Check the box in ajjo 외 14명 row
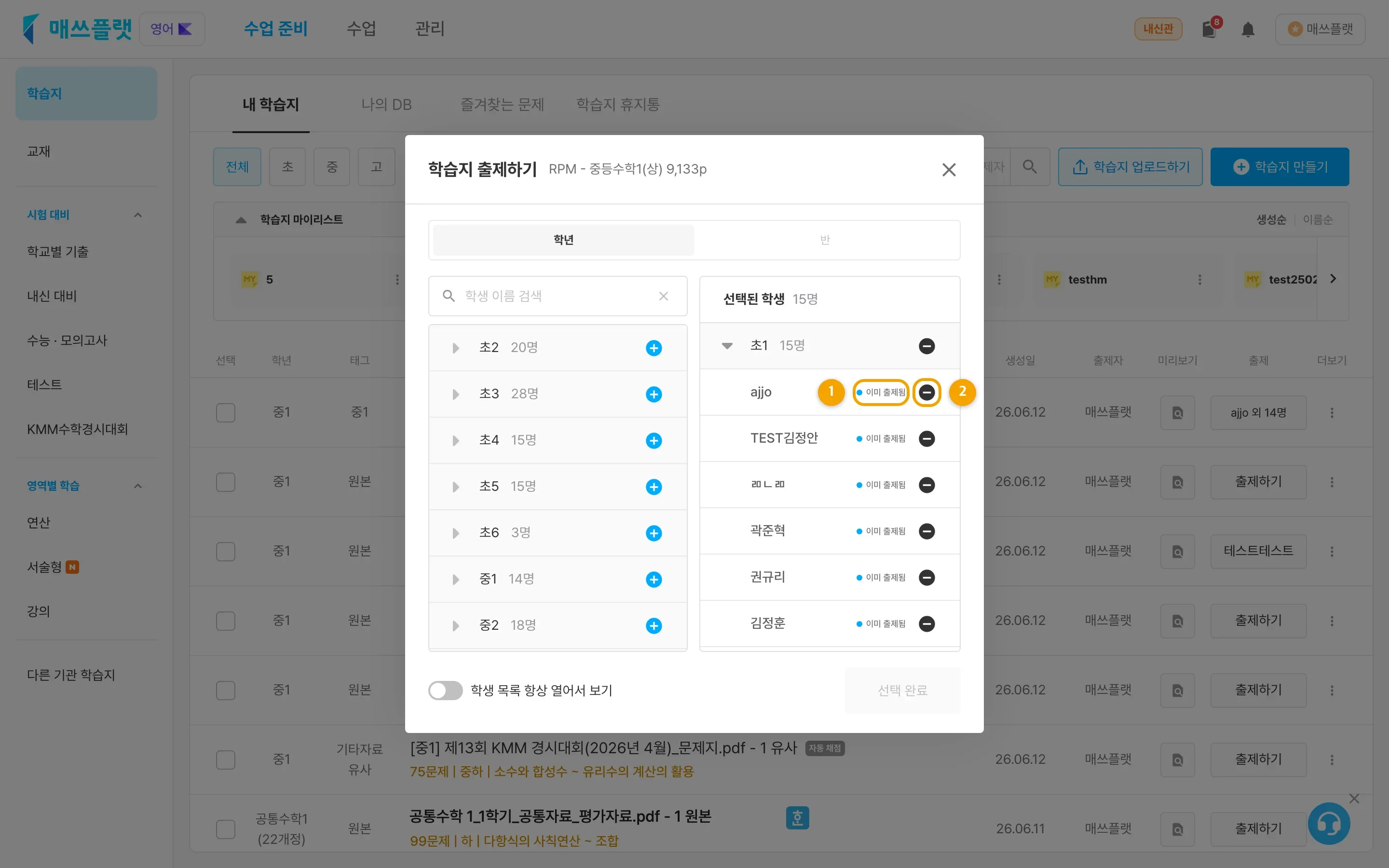This screenshot has height=868, width=1389. click(x=226, y=413)
